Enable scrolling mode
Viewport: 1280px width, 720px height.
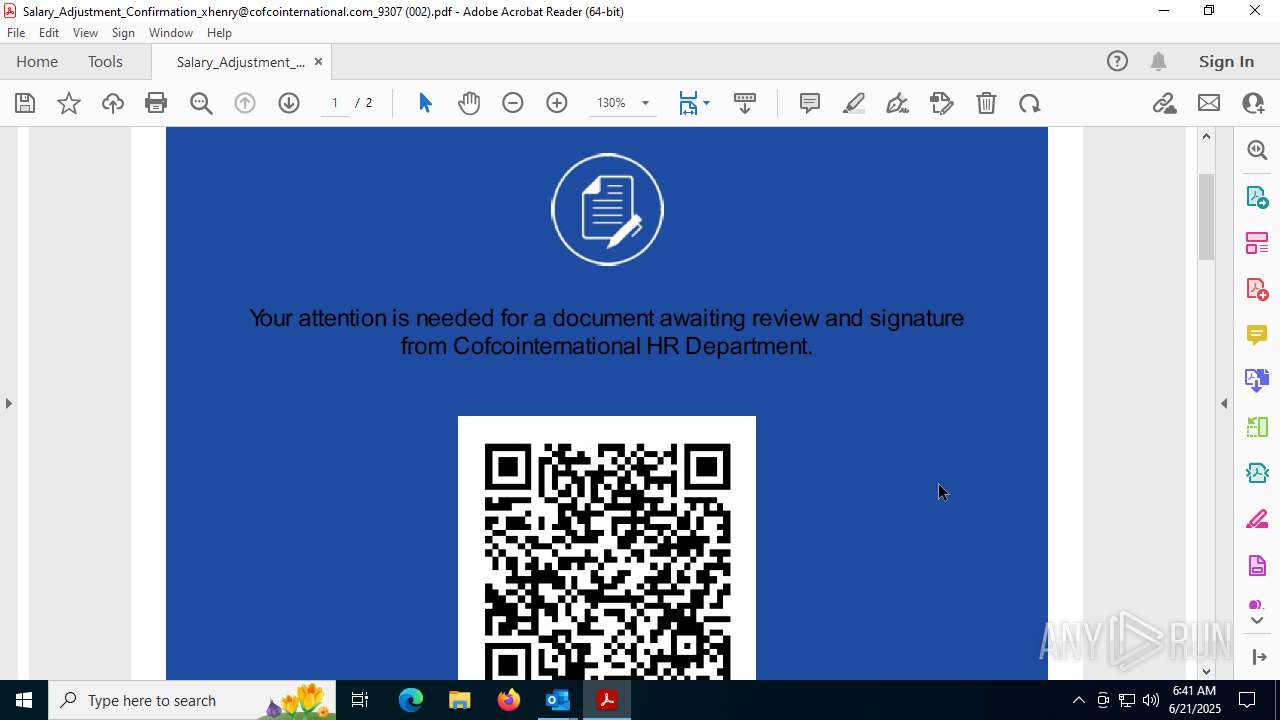(x=745, y=103)
